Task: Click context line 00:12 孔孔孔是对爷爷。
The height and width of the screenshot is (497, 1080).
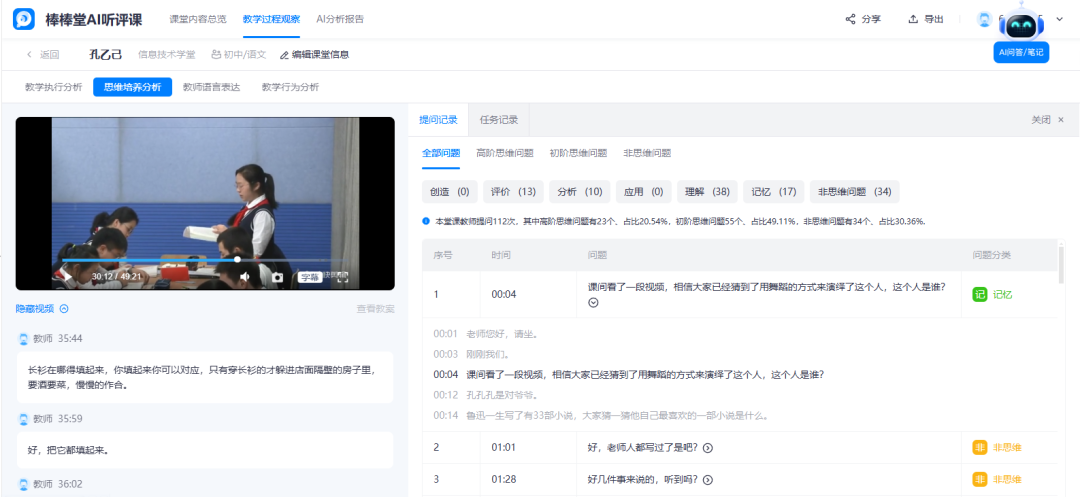Action: coord(485,395)
